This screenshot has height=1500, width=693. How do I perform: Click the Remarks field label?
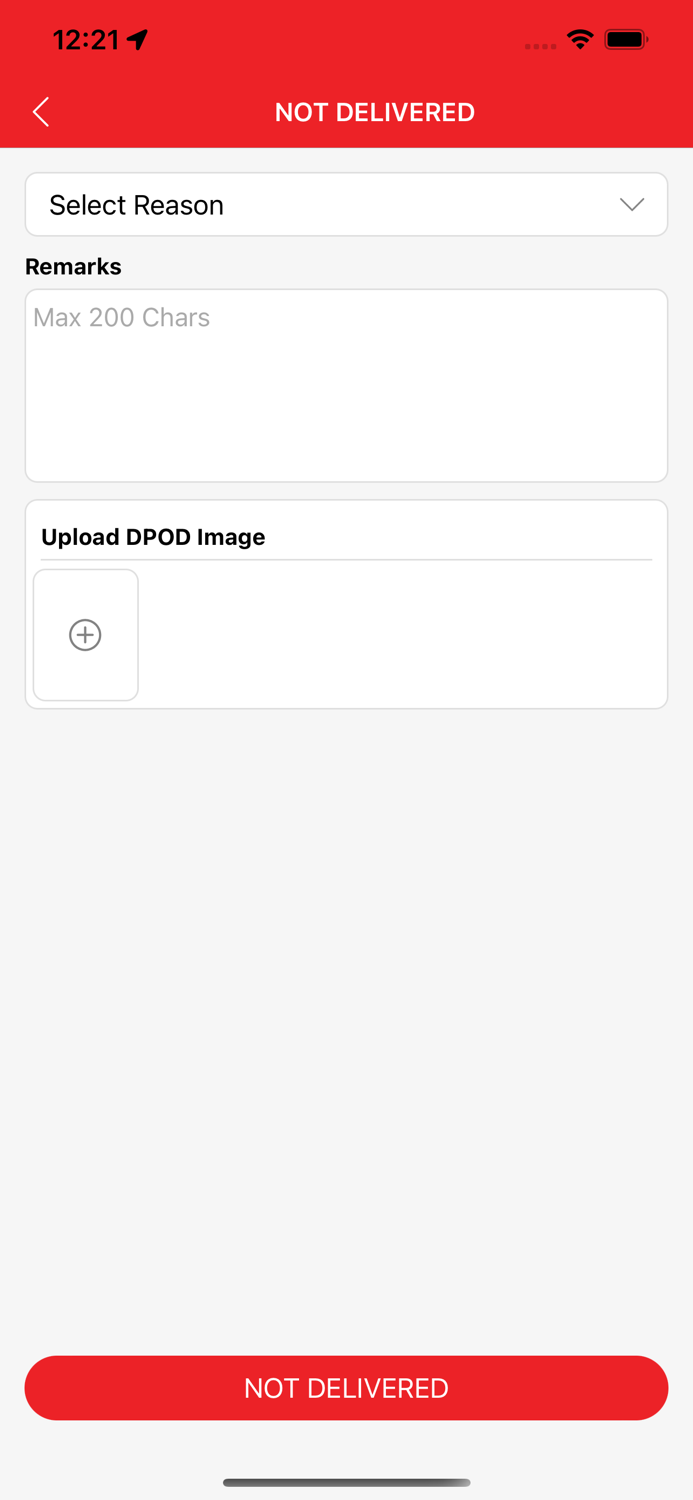(73, 267)
